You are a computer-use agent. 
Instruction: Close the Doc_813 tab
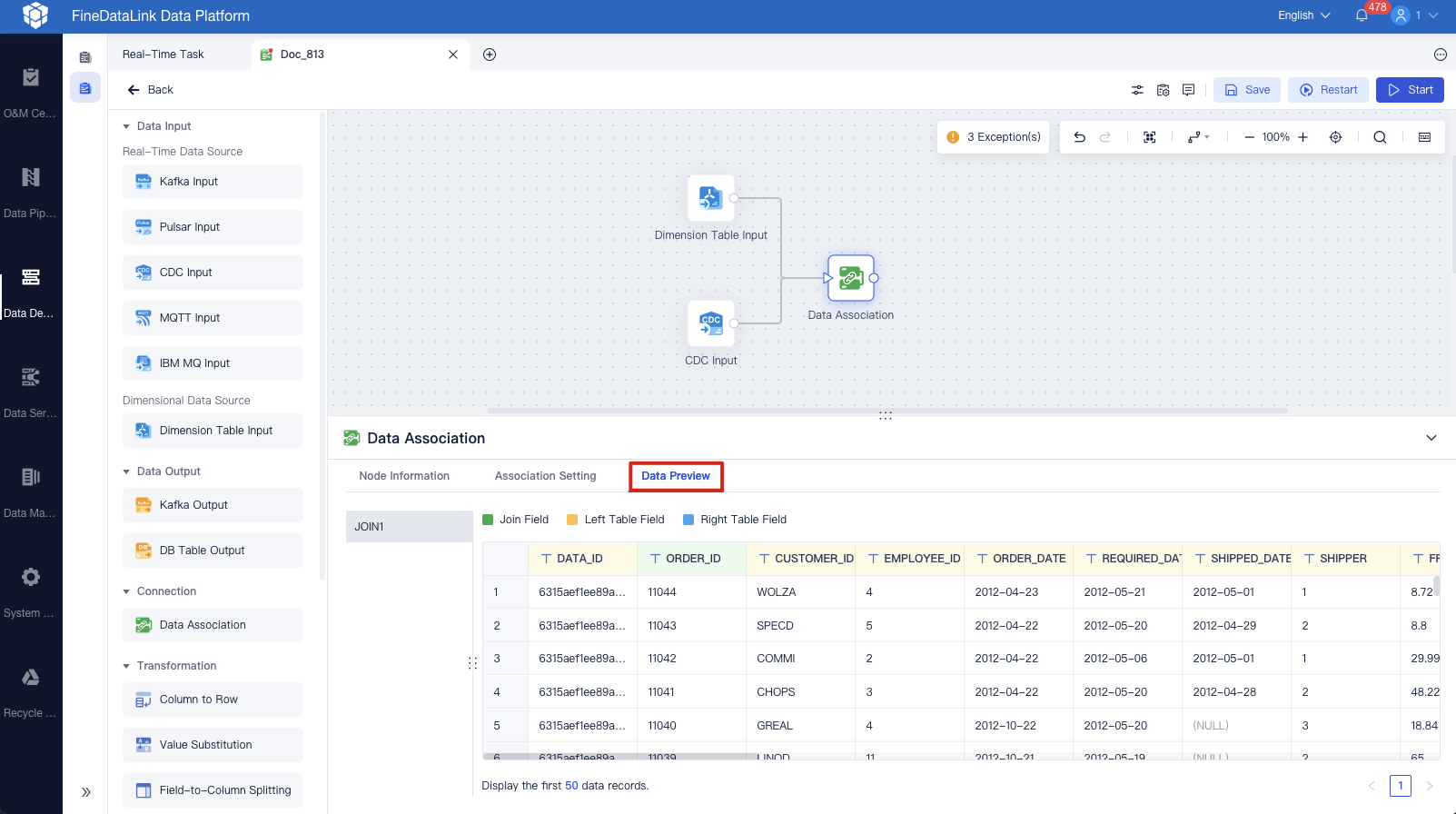(x=453, y=55)
